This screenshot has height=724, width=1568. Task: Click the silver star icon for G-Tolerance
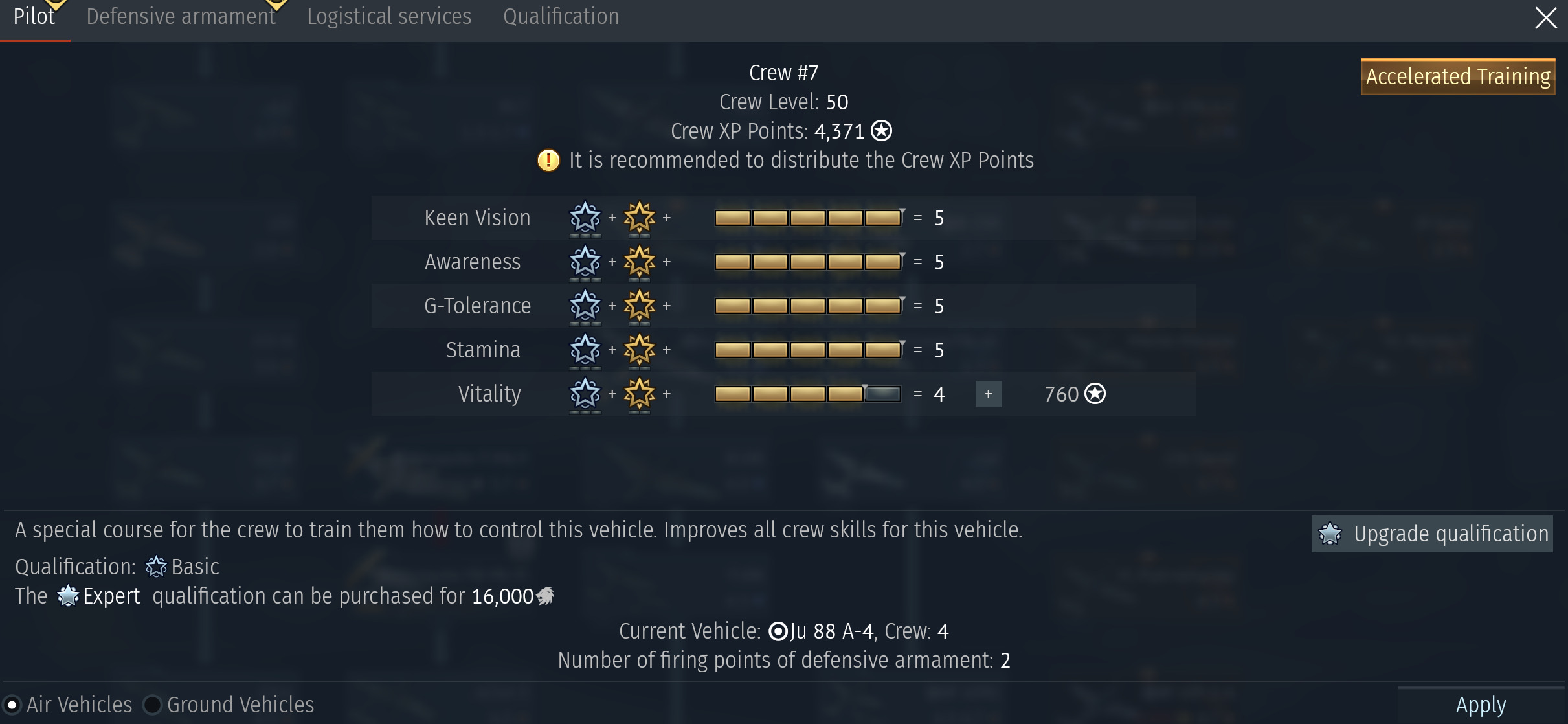click(585, 306)
